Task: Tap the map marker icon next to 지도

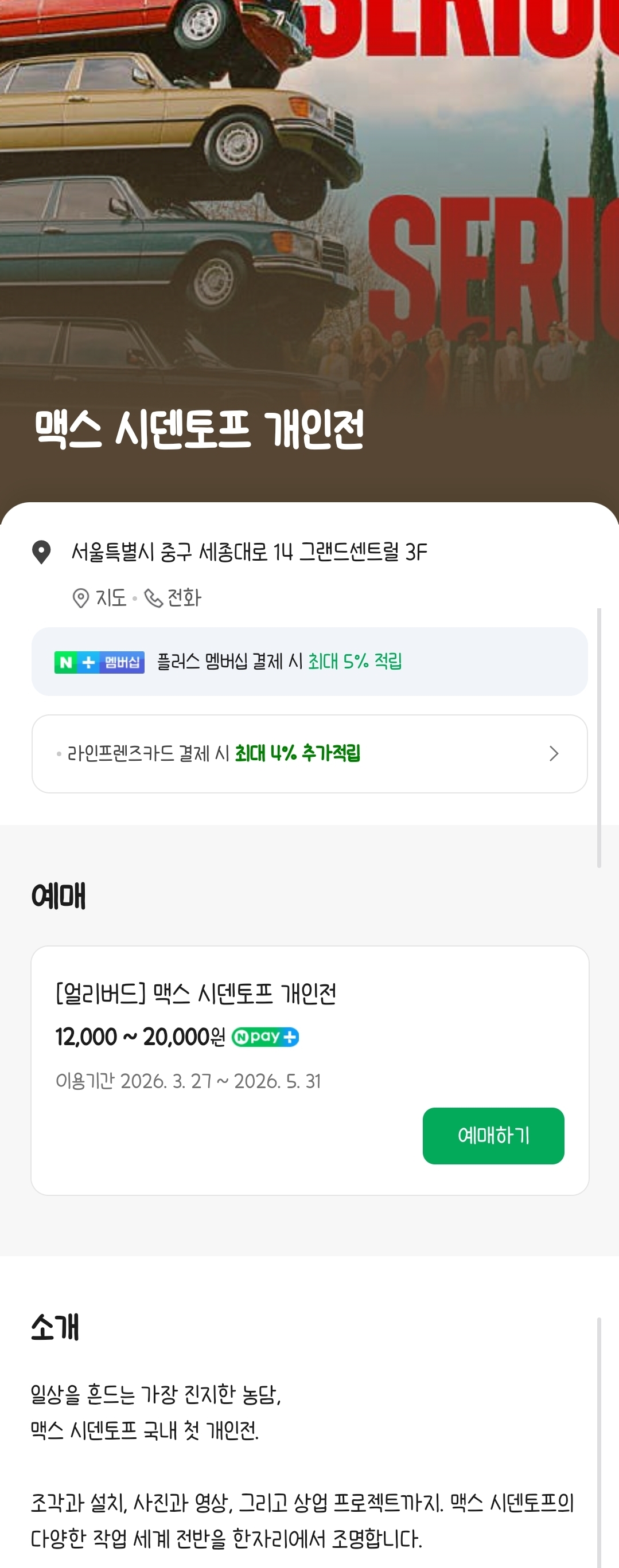Action: point(80,599)
